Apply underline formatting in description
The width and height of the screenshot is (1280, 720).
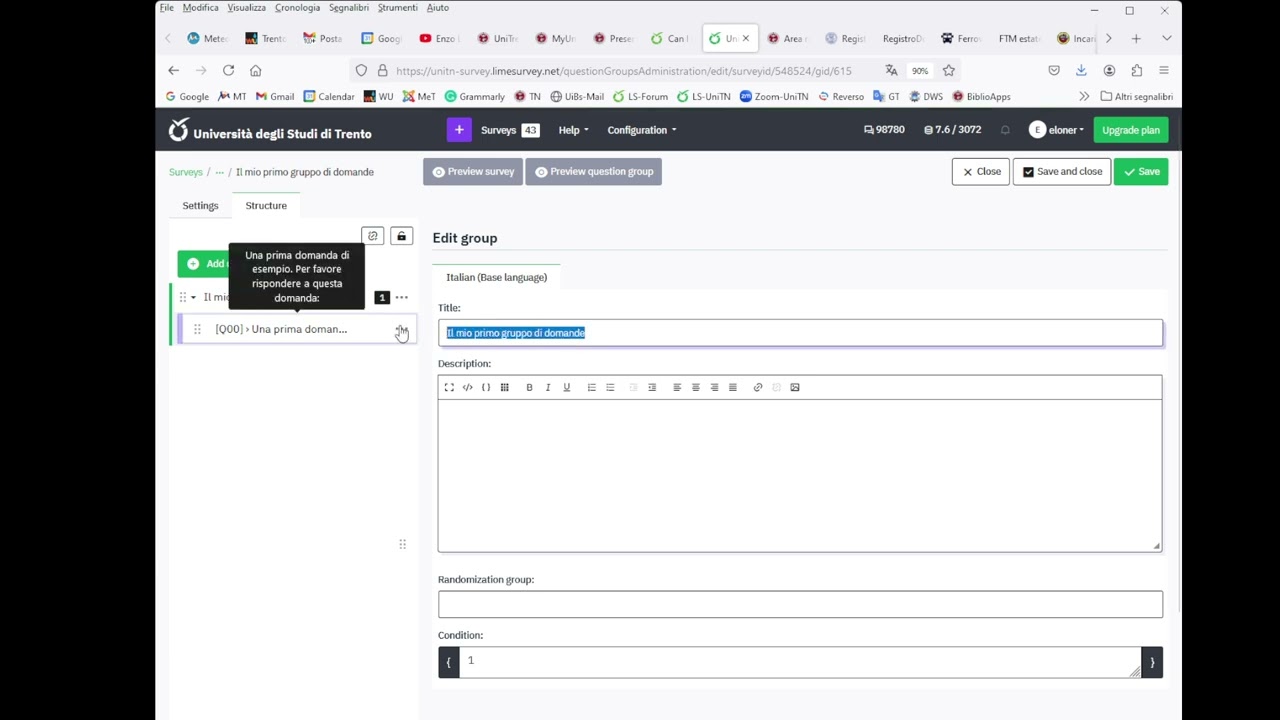(566, 387)
